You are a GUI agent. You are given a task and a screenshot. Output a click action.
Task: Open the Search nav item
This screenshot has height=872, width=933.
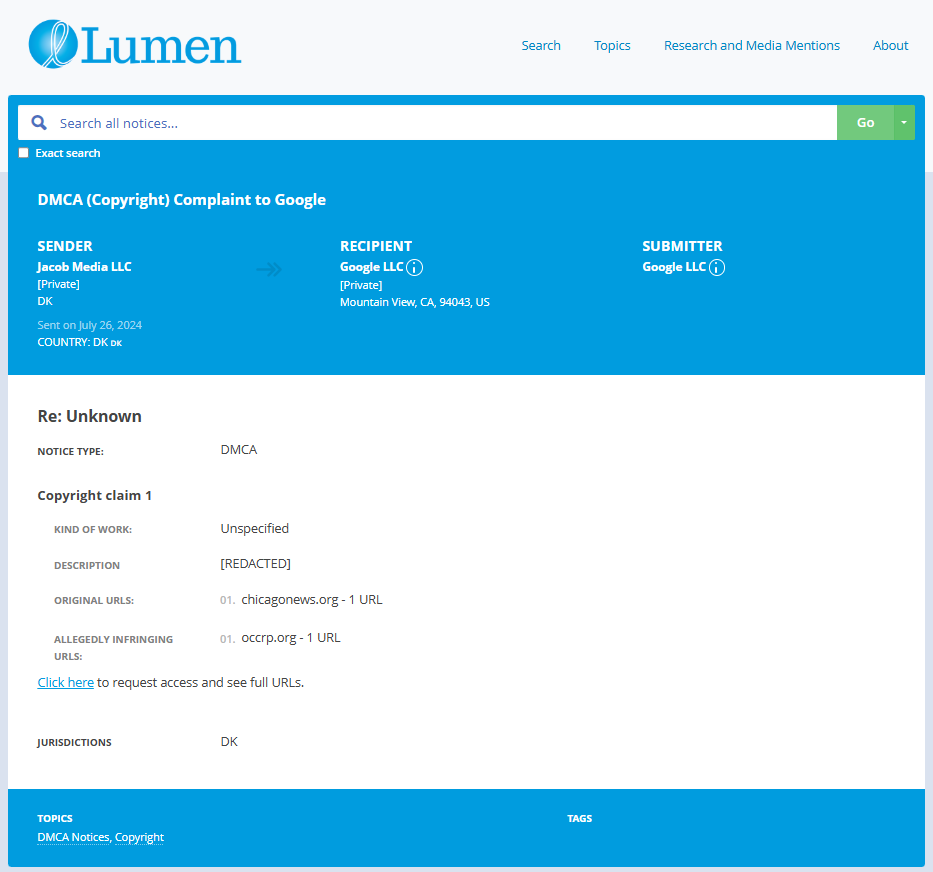pyautogui.click(x=541, y=45)
